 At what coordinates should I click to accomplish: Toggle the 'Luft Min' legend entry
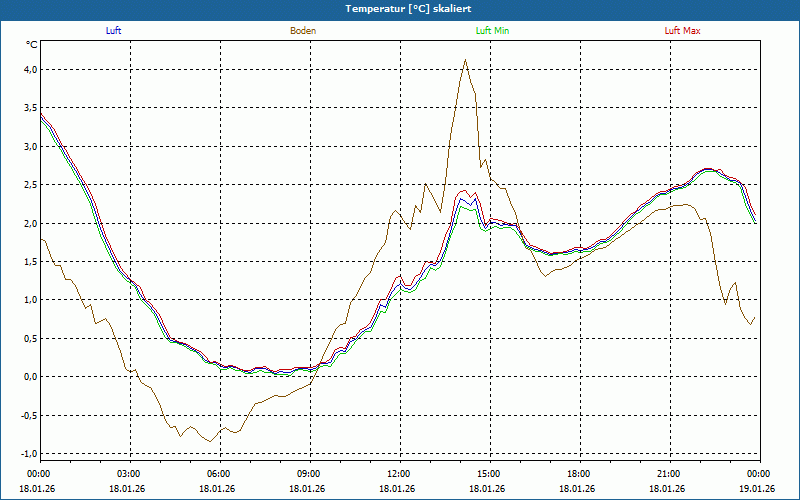click(492, 31)
